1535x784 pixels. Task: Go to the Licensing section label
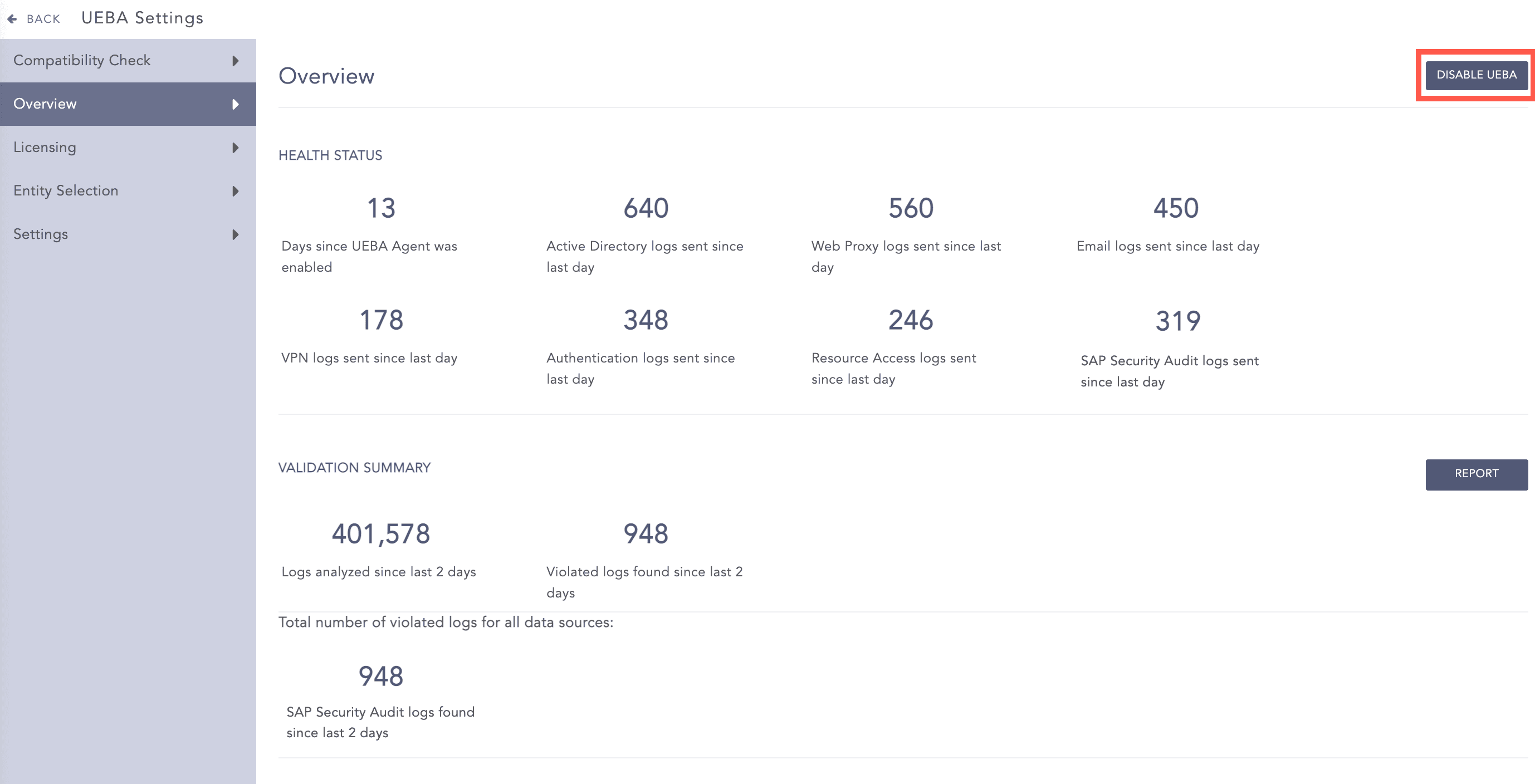[45, 147]
